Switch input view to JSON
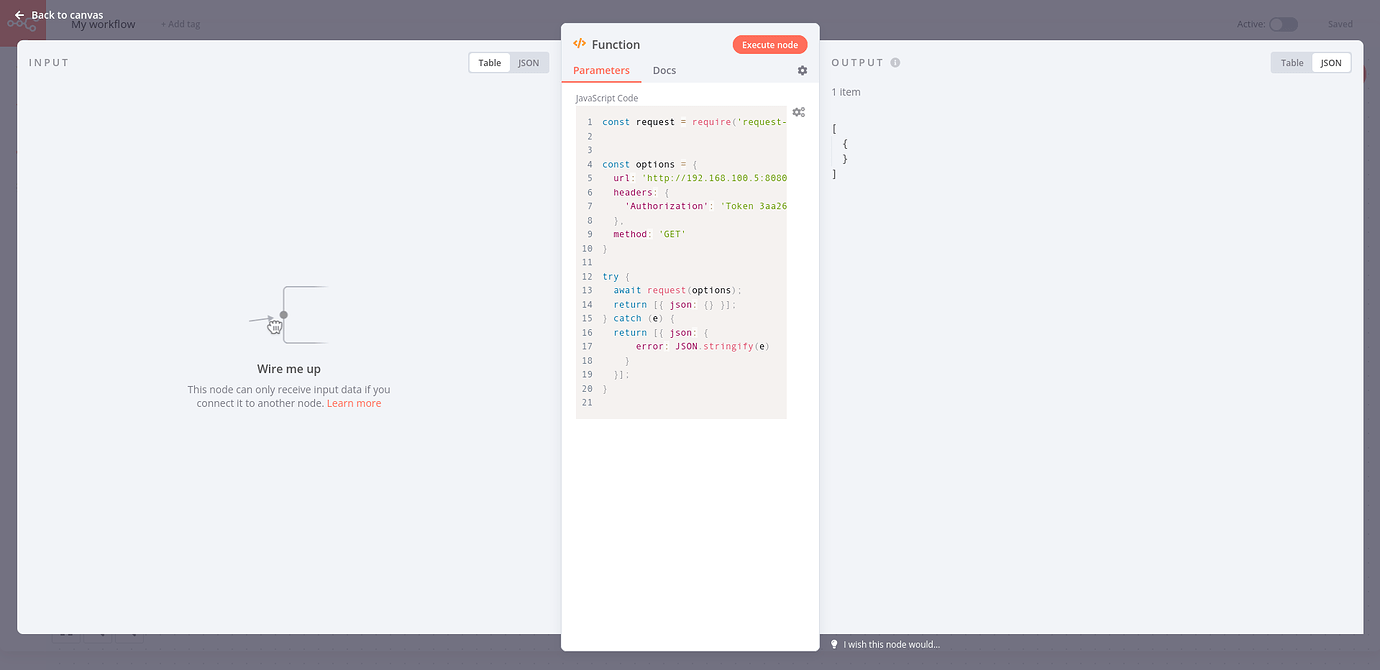This screenshot has width=1380, height=670. tap(528, 63)
